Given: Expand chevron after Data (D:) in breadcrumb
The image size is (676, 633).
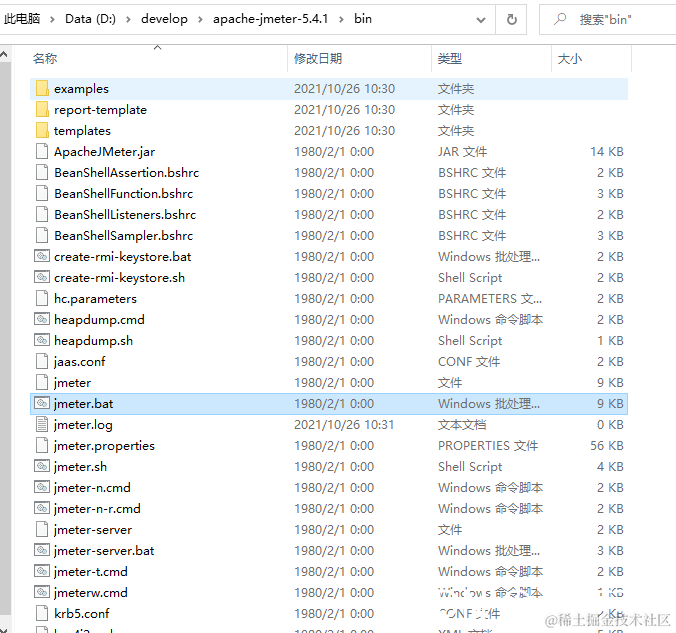Looking at the screenshot, I should (x=128, y=19).
